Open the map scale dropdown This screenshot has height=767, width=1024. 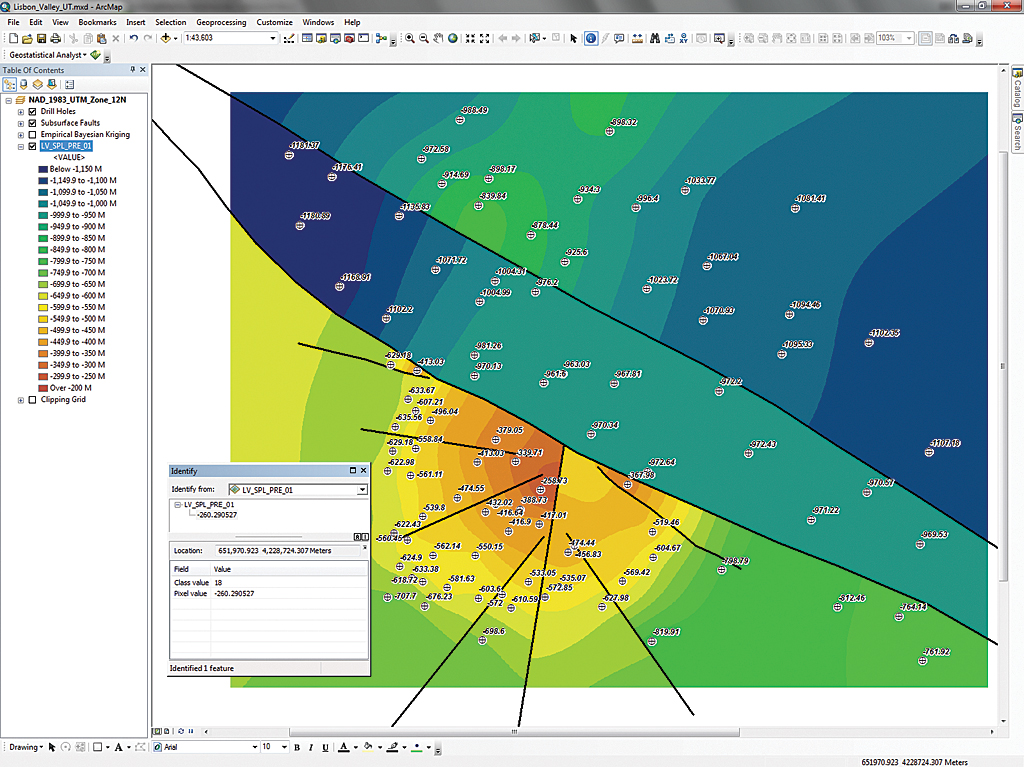coord(272,38)
